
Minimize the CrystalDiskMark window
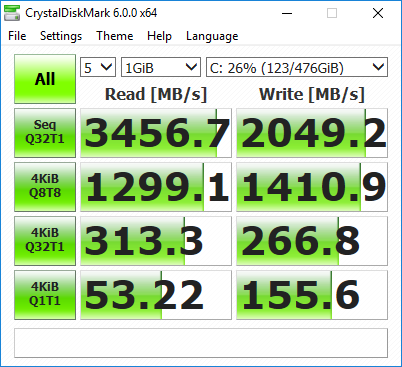click(287, 13)
